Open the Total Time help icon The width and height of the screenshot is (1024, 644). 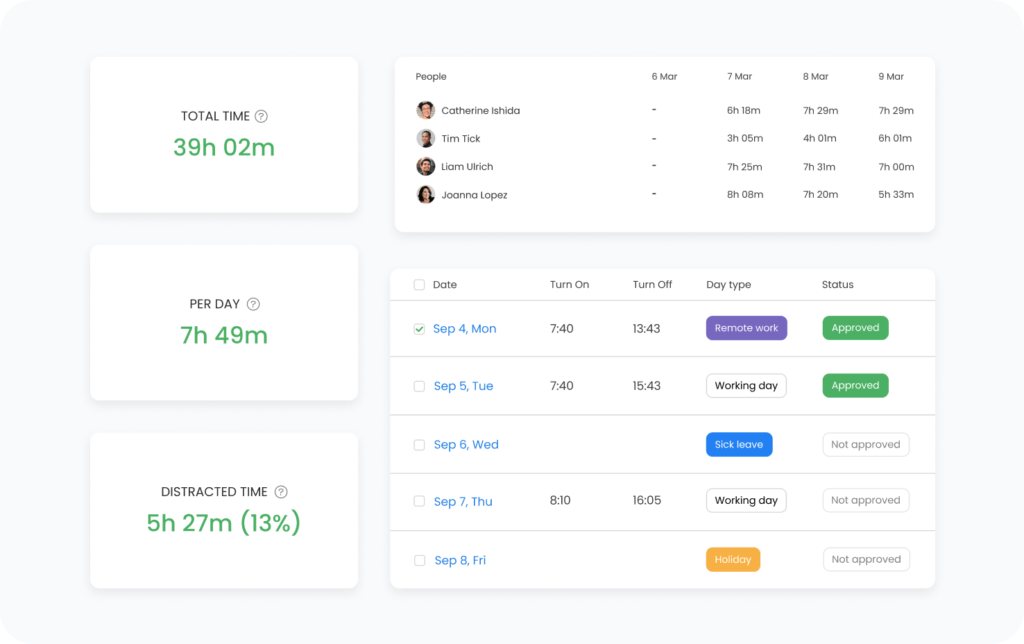[260, 116]
